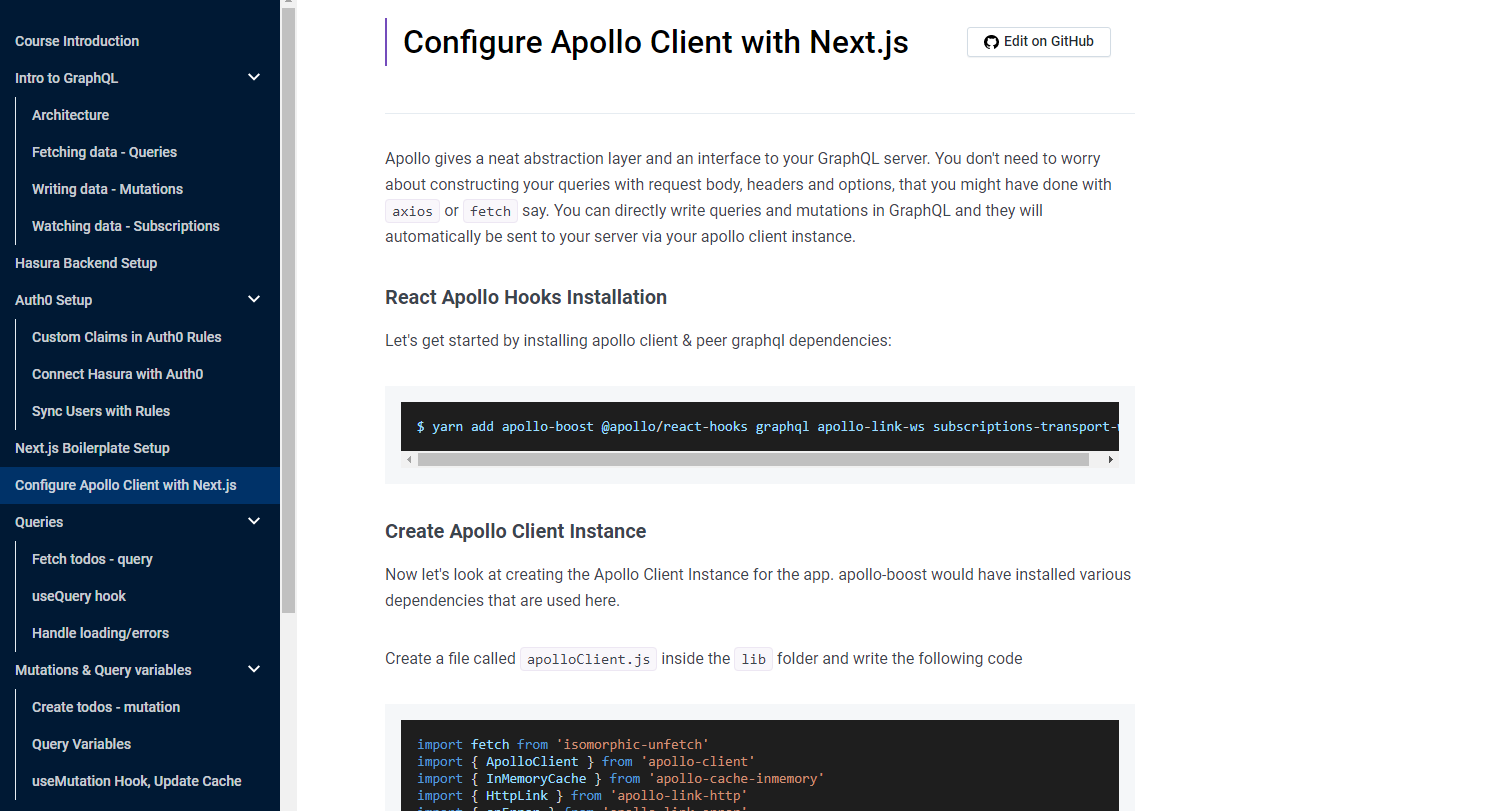
Task: Open Custom Claims in Auth0 Rules
Action: tap(127, 337)
